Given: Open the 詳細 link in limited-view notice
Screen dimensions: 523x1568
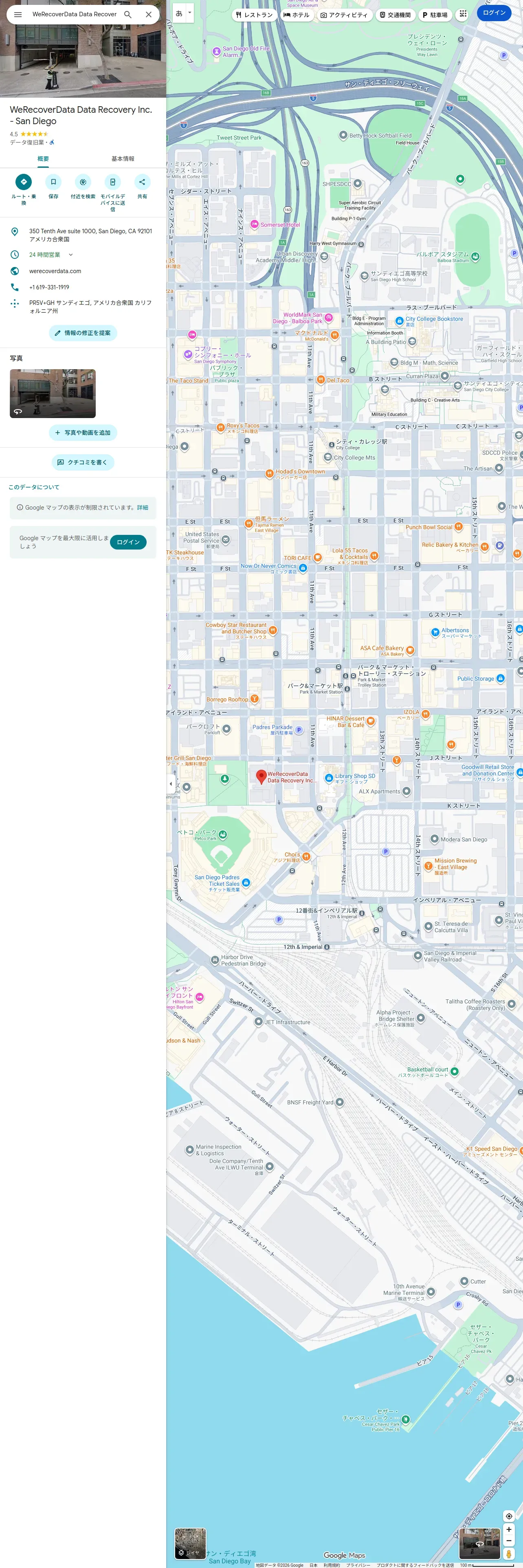Looking at the screenshot, I should [143, 508].
